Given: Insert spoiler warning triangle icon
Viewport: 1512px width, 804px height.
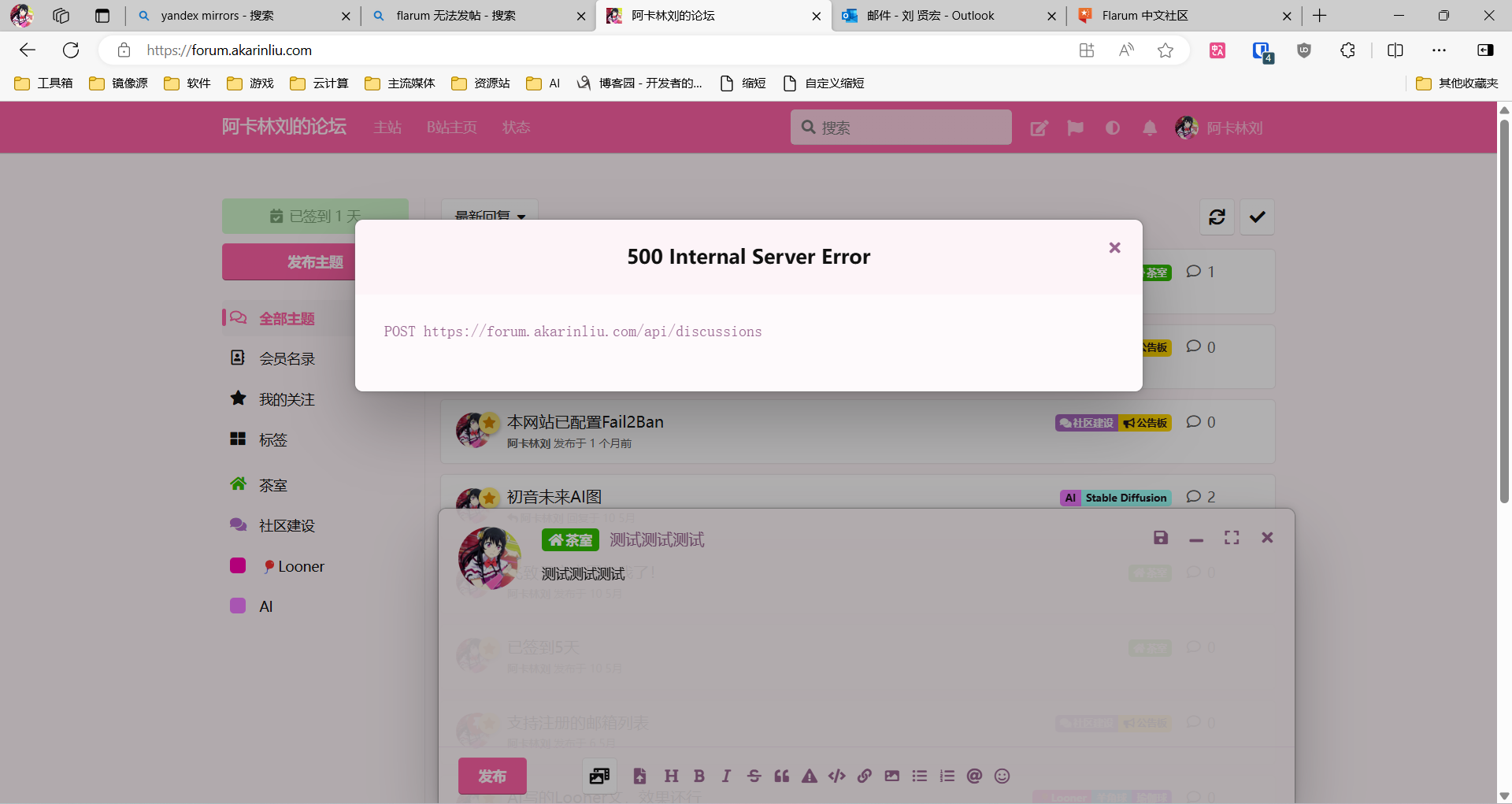Looking at the screenshot, I should tap(809, 776).
